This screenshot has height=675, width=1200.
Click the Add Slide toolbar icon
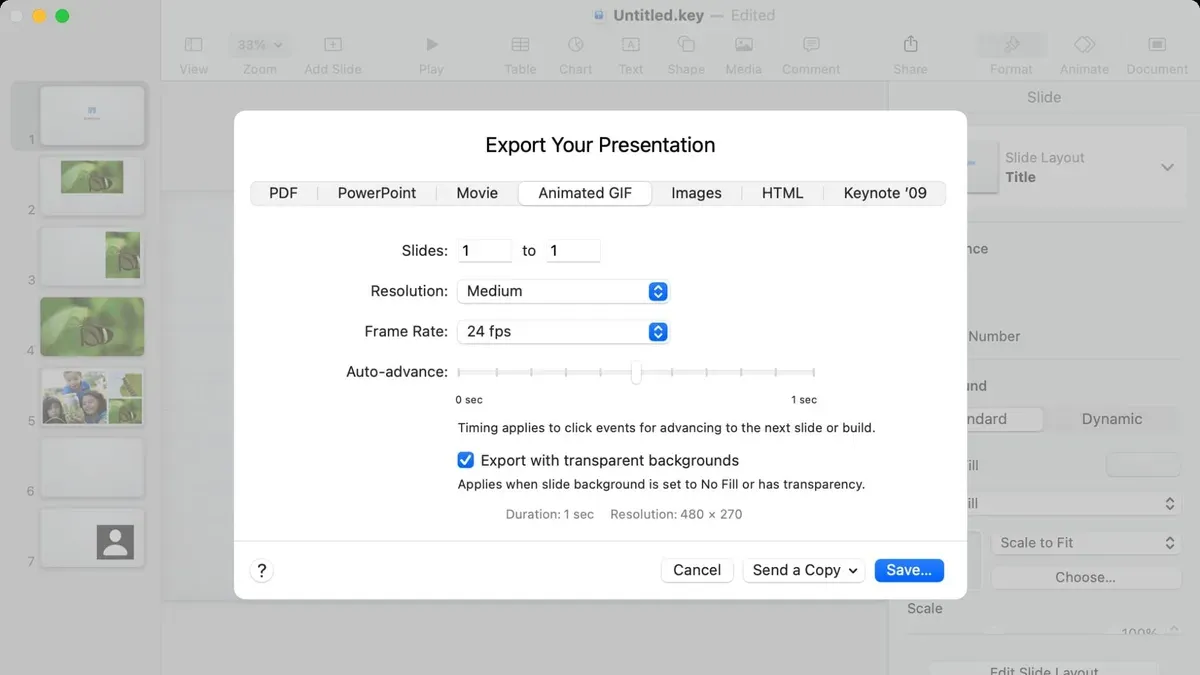tap(333, 45)
